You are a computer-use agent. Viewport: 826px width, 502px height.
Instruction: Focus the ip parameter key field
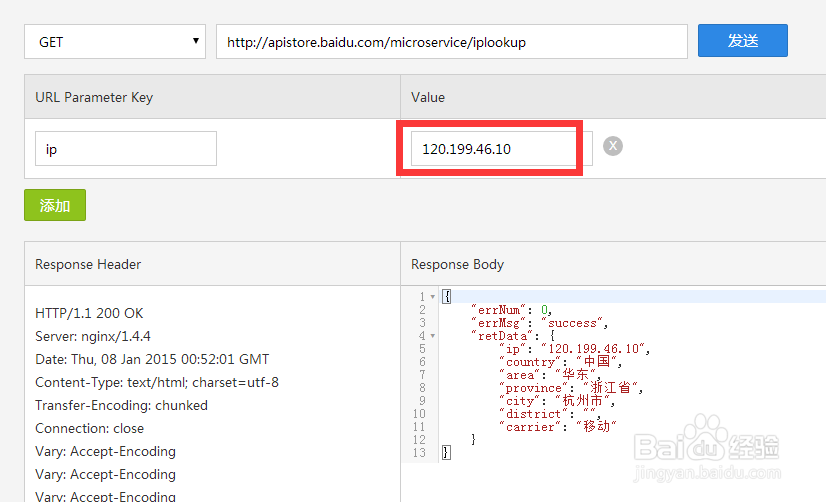coord(126,149)
